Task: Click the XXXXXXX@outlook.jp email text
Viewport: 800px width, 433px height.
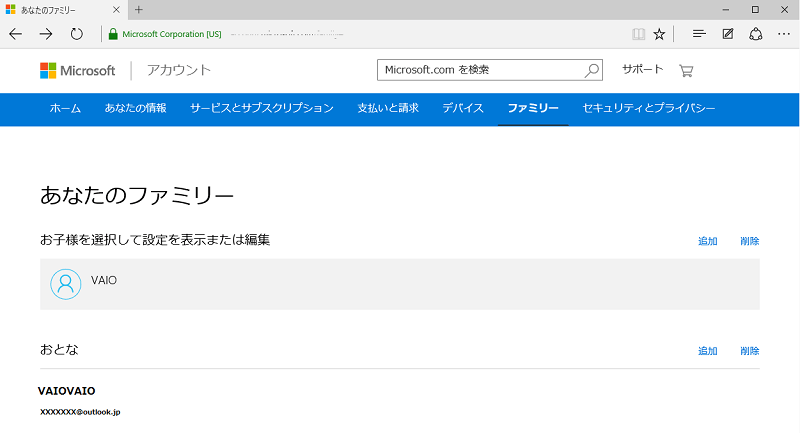Action: point(80,412)
